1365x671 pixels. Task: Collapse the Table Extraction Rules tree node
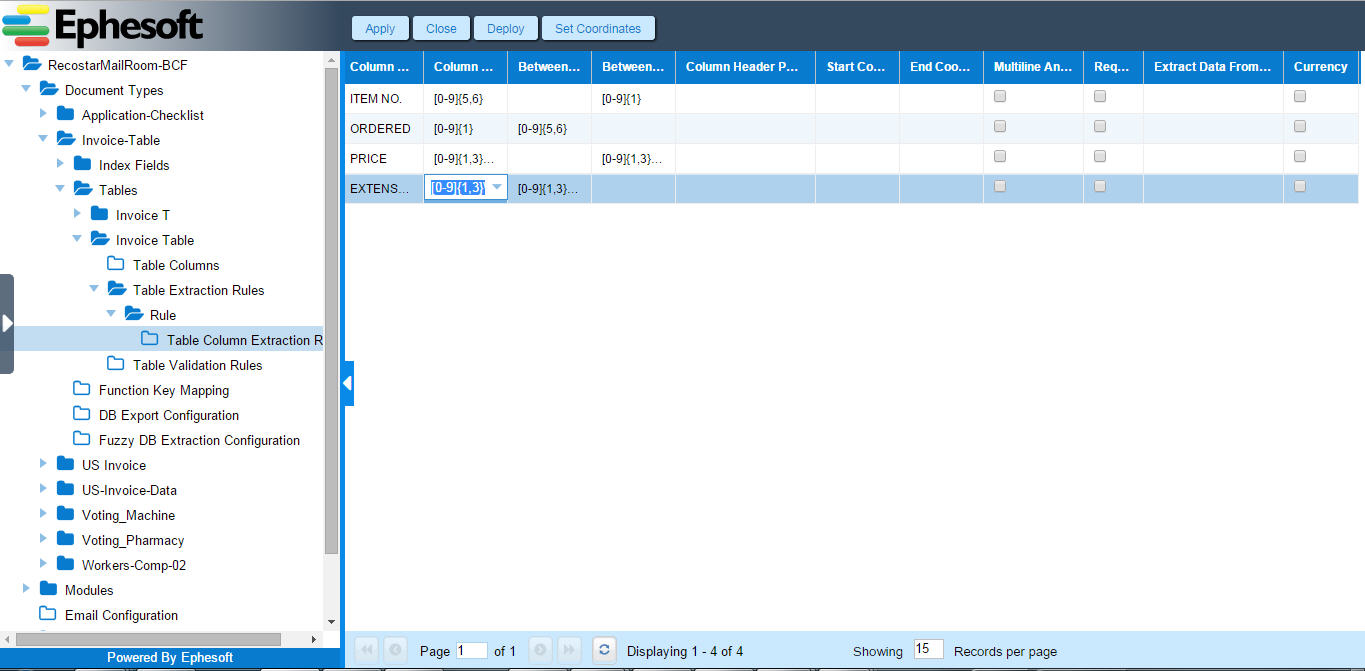click(94, 289)
